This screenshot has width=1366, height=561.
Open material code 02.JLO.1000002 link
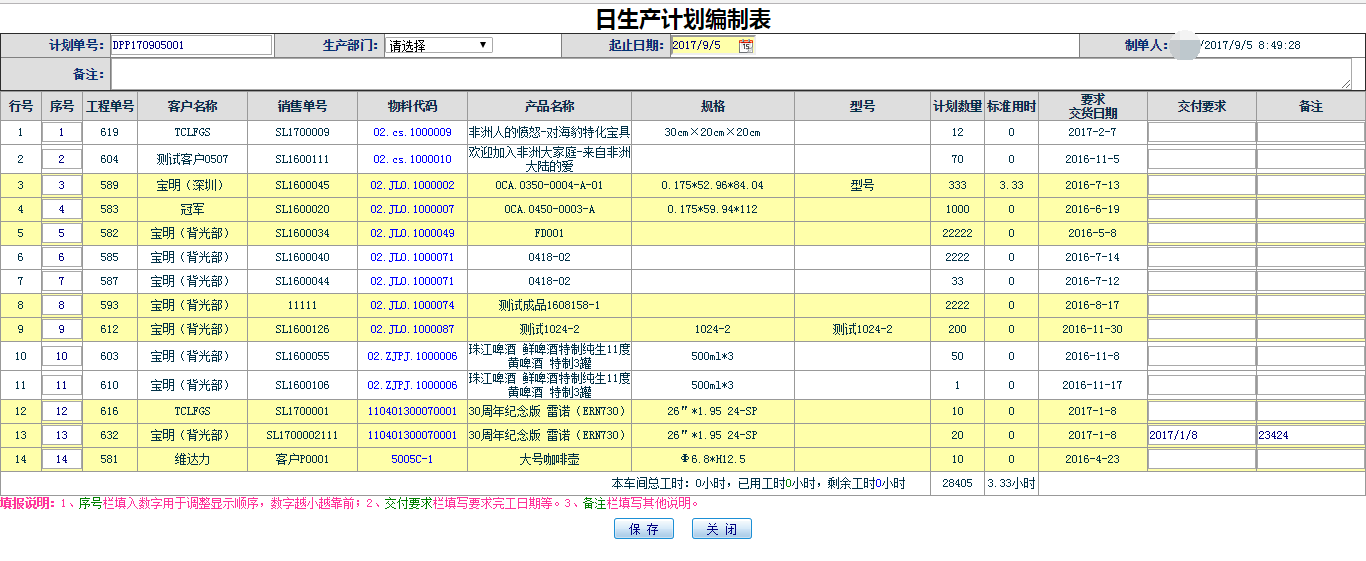[412, 185]
